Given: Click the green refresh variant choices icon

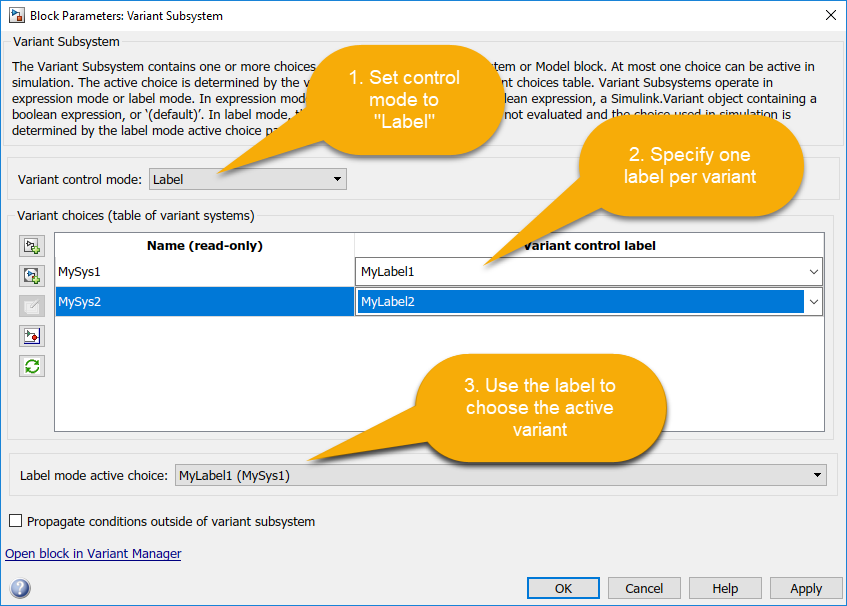Looking at the screenshot, I should tap(32, 366).
